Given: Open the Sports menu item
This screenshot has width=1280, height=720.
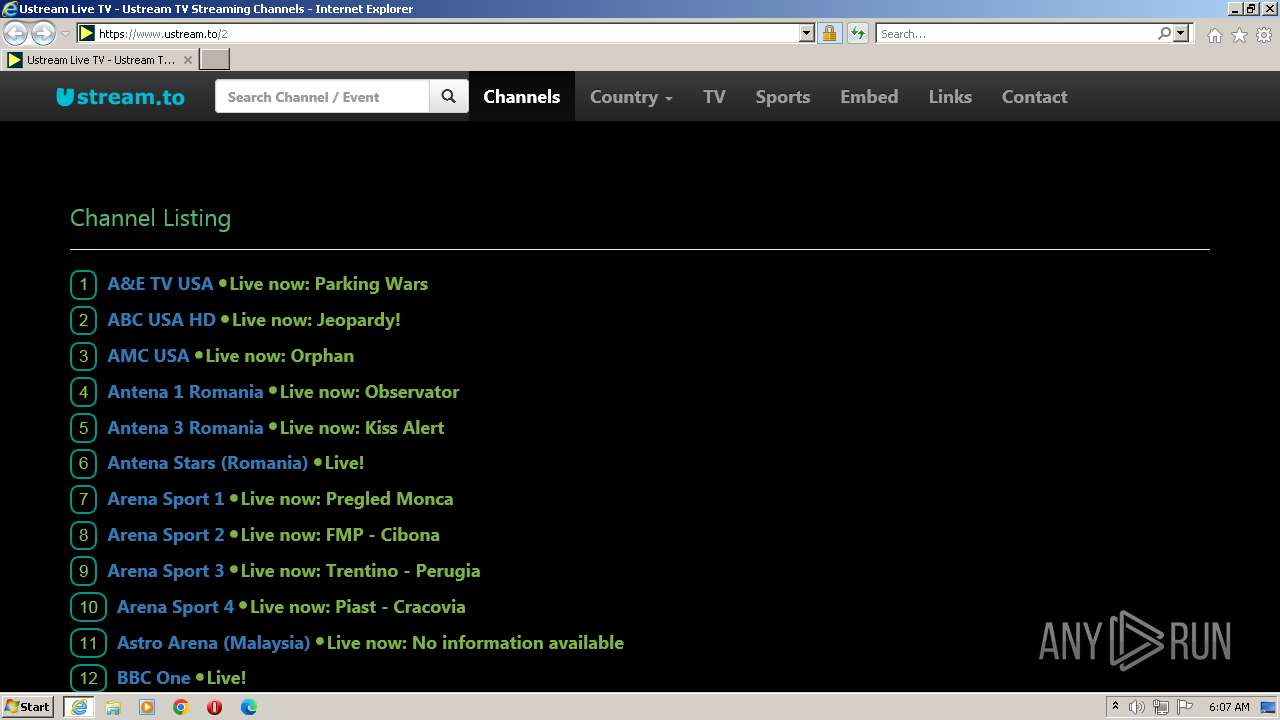Looking at the screenshot, I should tap(782, 96).
